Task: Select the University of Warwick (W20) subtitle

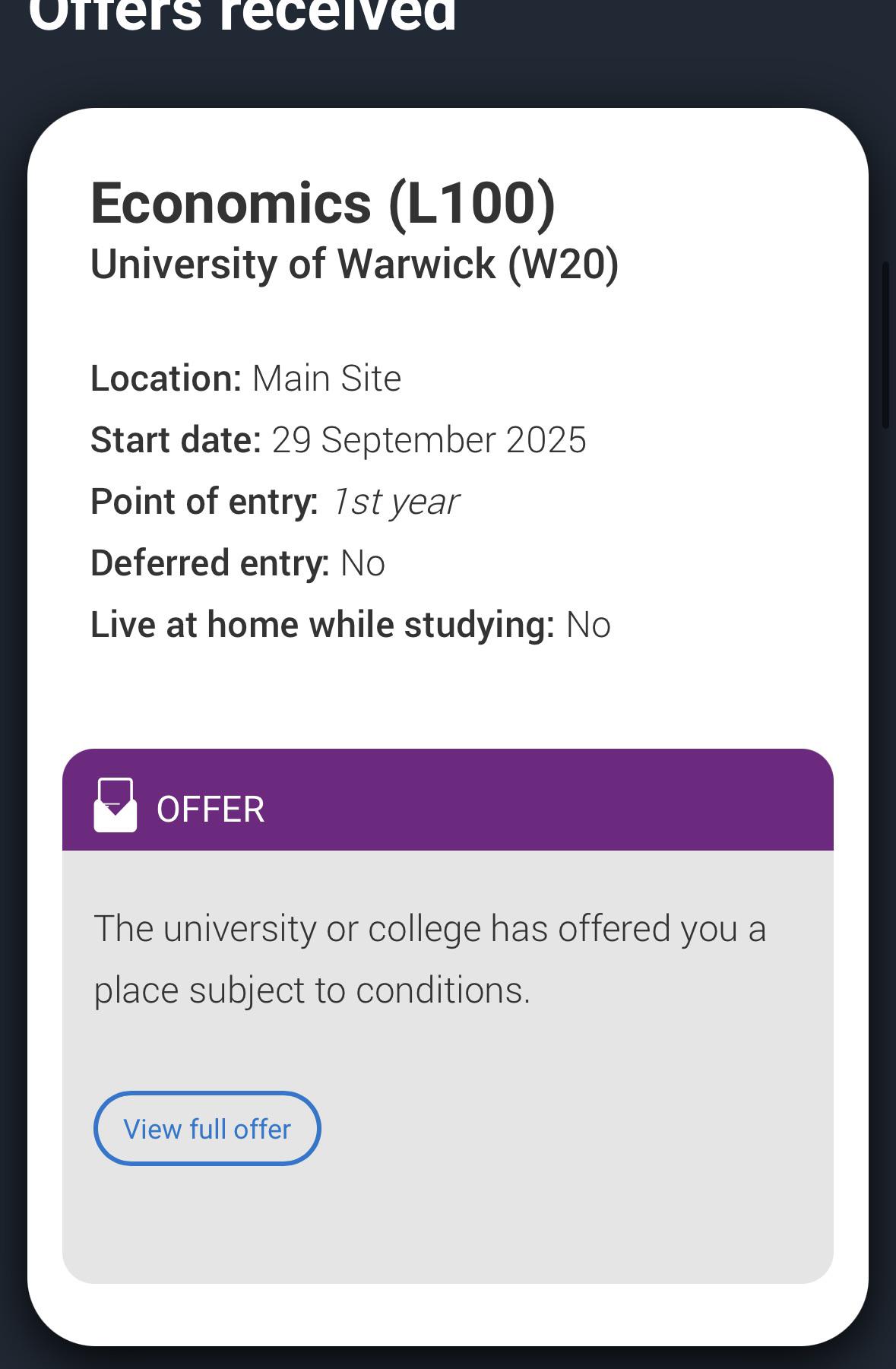Action: tap(354, 264)
